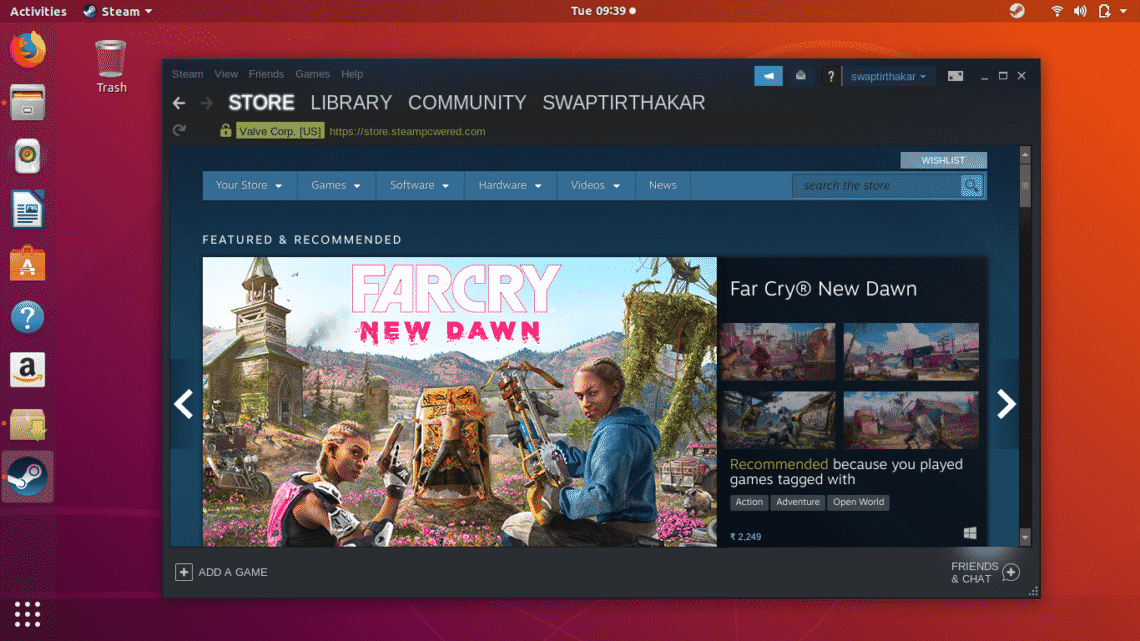Screen dimensions: 1140x641
Task: Click the plus icon beside Add a Game
Action: pyautogui.click(x=184, y=572)
